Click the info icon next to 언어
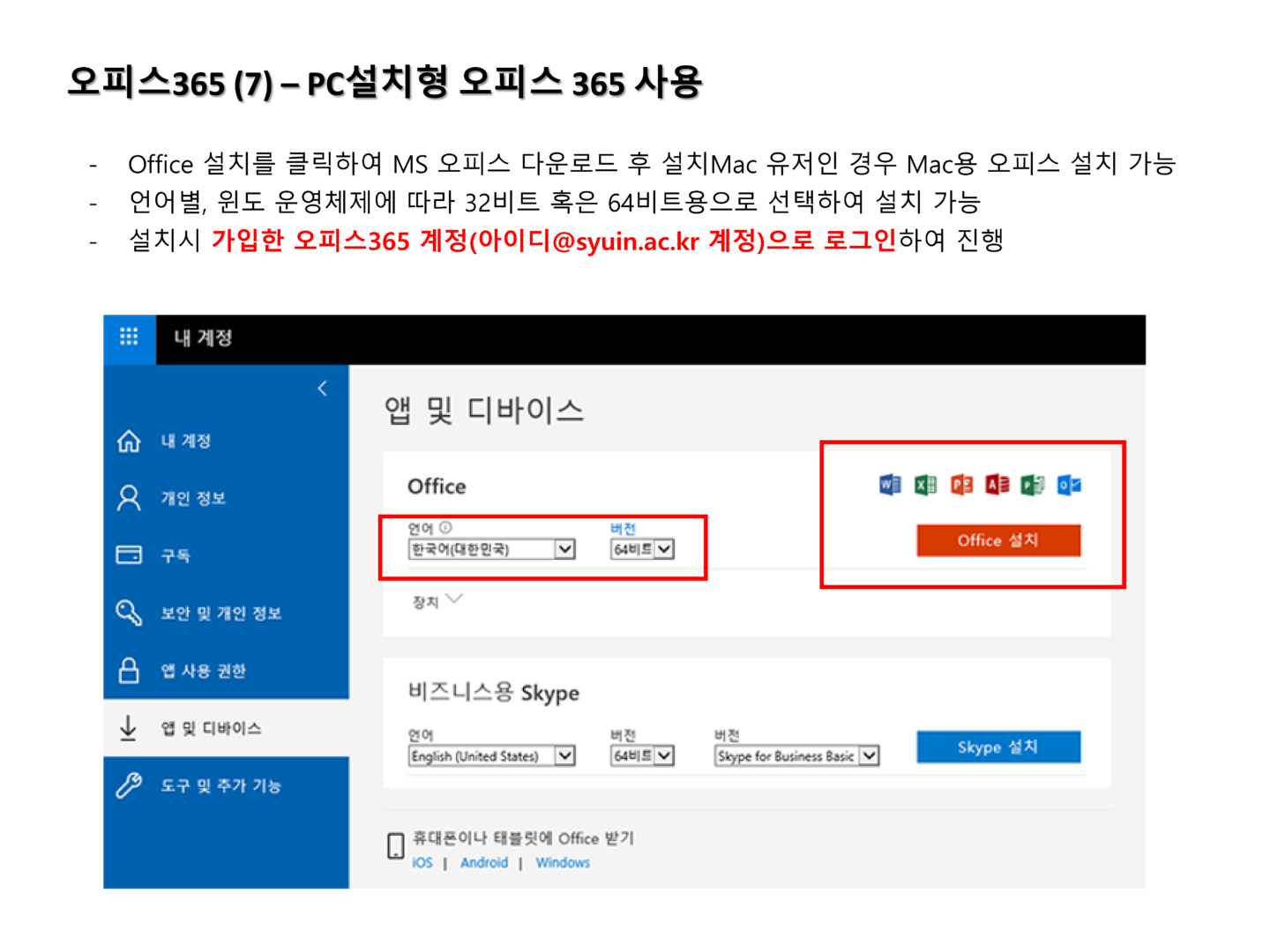This screenshot has width=1270, height=952. click(445, 527)
